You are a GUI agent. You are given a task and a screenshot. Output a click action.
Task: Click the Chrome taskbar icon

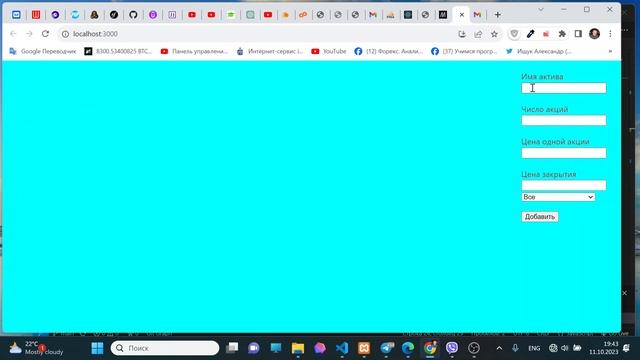pos(430,348)
